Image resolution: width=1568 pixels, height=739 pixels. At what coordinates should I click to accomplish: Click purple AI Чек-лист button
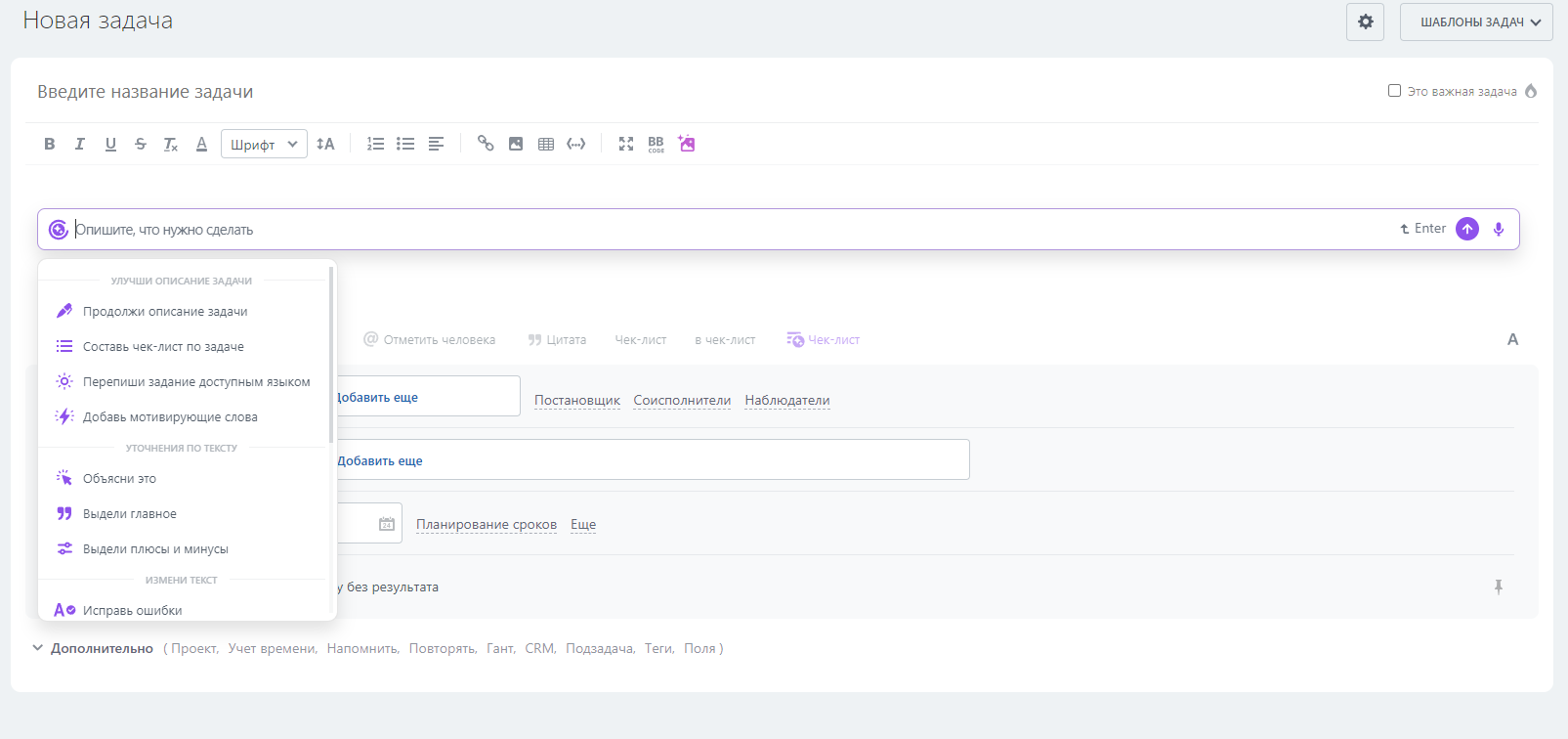pos(824,340)
